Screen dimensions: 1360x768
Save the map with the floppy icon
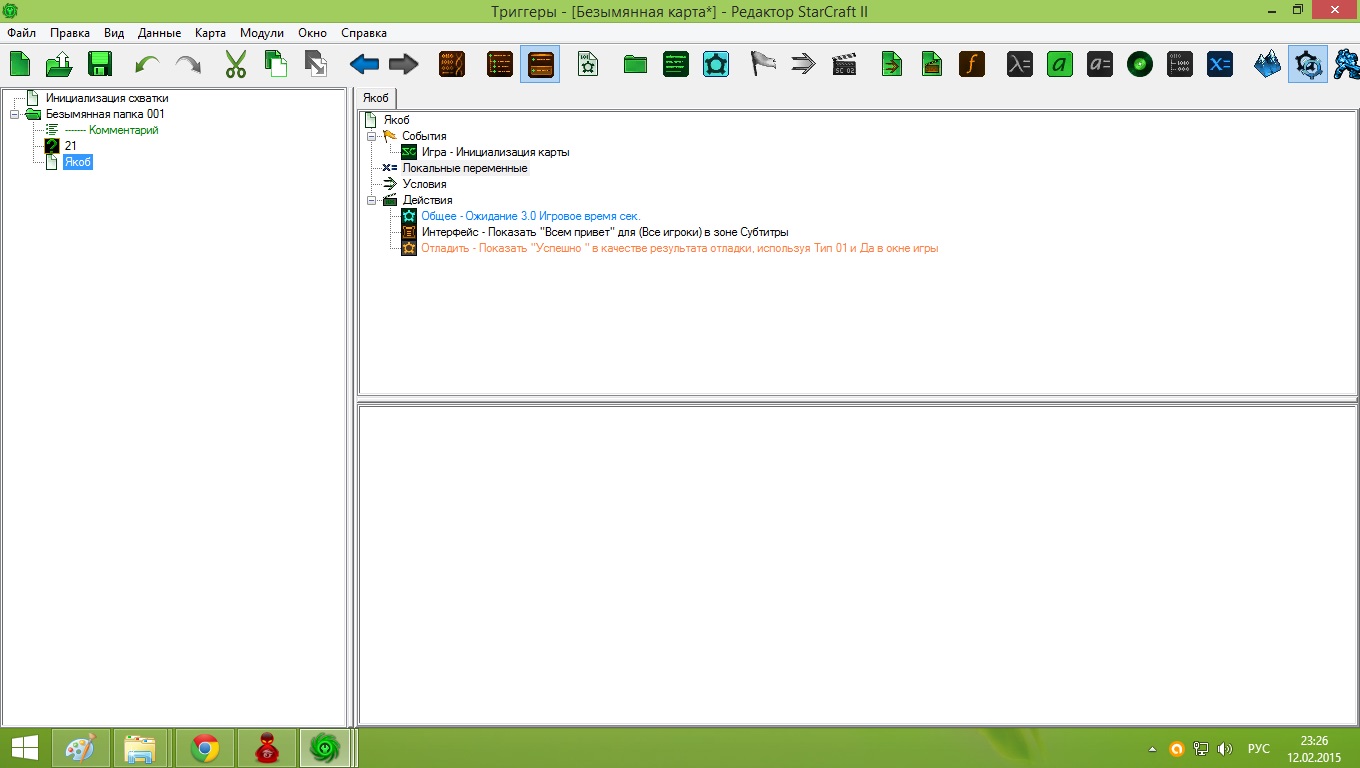pos(100,65)
